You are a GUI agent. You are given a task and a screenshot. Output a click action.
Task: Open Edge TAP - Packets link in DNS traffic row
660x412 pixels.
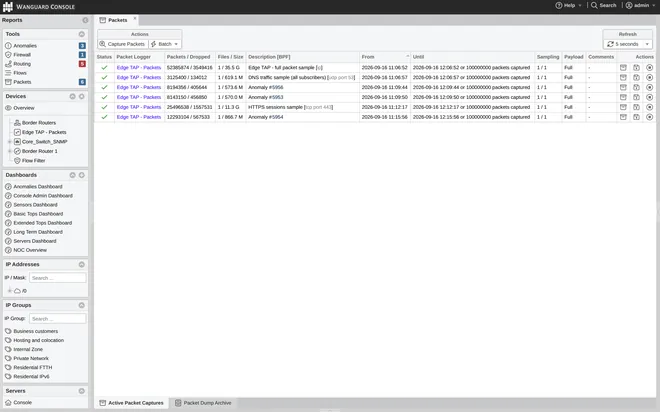pyautogui.click(x=139, y=77)
